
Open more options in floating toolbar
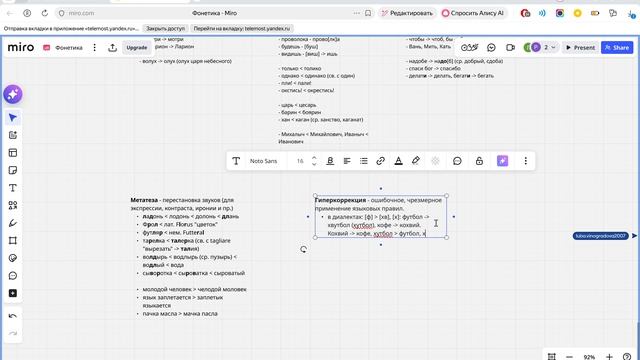click(526, 161)
